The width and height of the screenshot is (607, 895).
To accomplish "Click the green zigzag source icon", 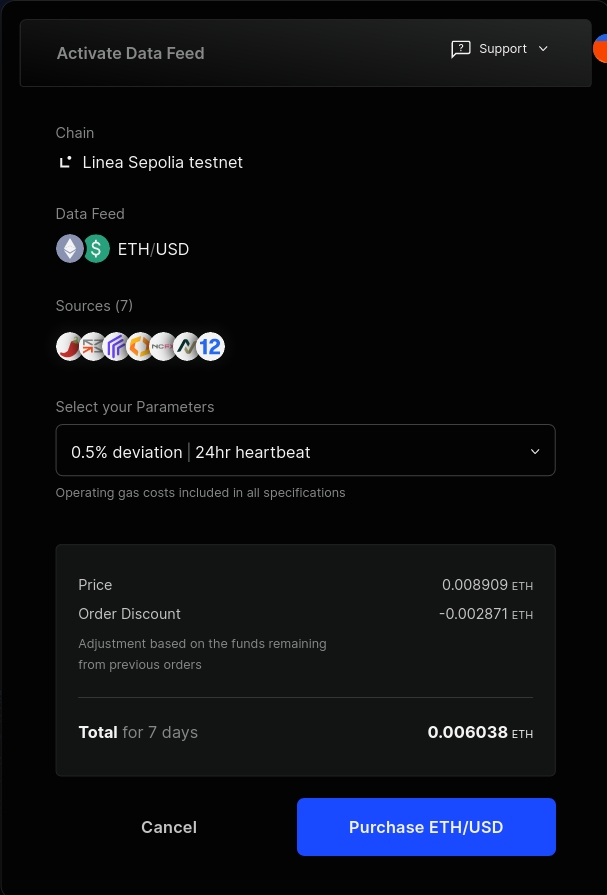I will tap(187, 347).
